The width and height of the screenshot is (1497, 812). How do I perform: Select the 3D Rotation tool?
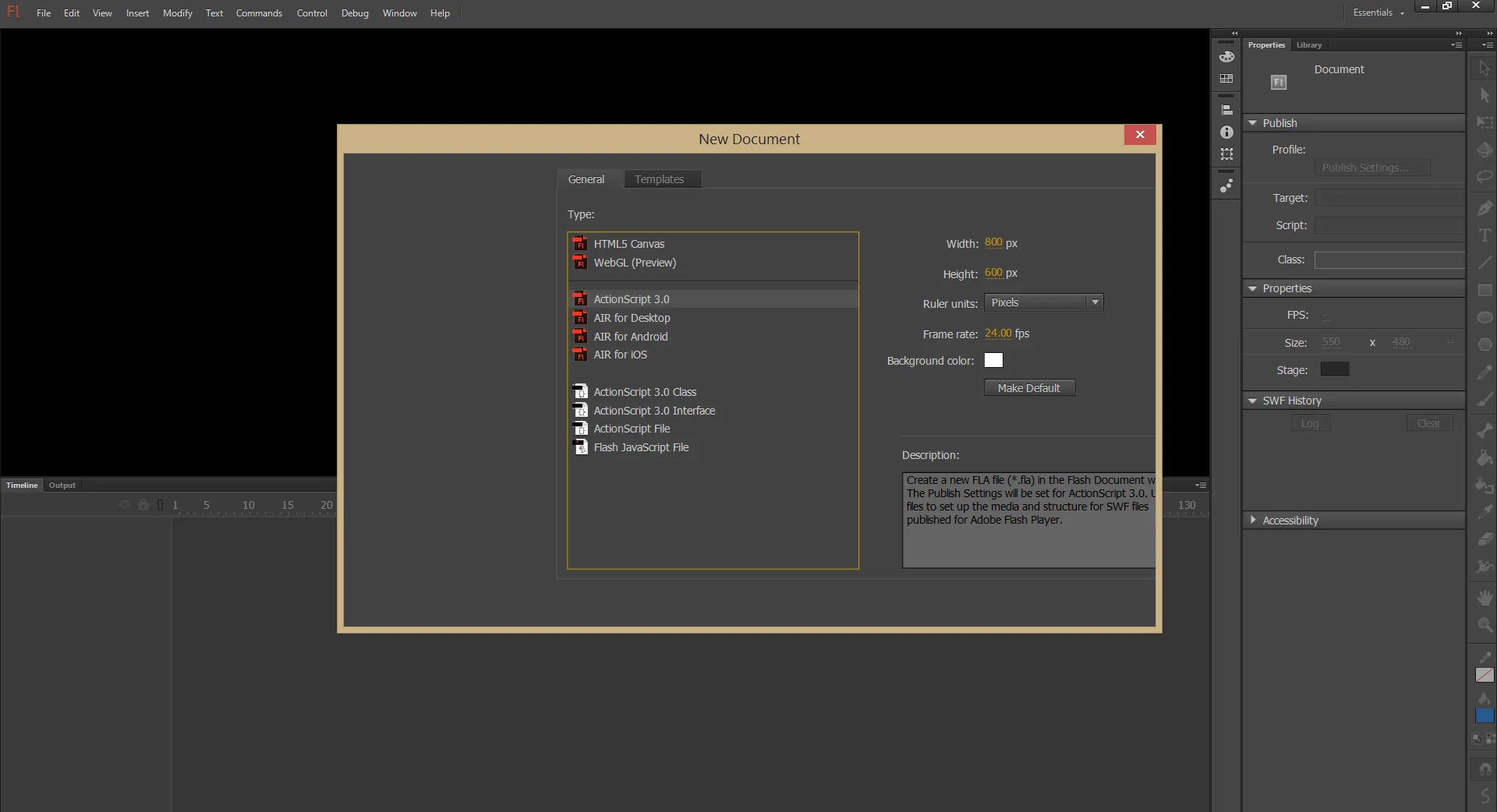1485,150
